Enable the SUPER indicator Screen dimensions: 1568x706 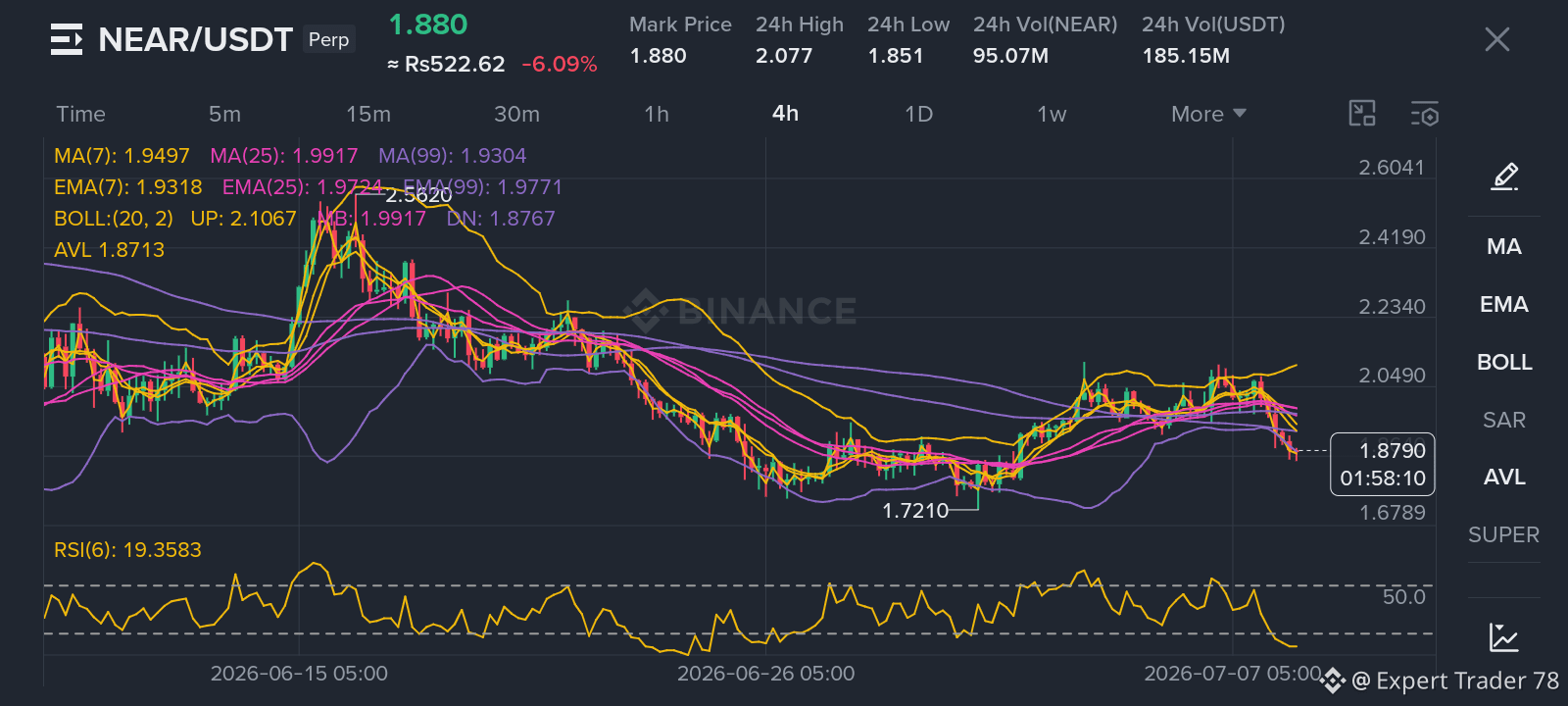(x=1504, y=535)
